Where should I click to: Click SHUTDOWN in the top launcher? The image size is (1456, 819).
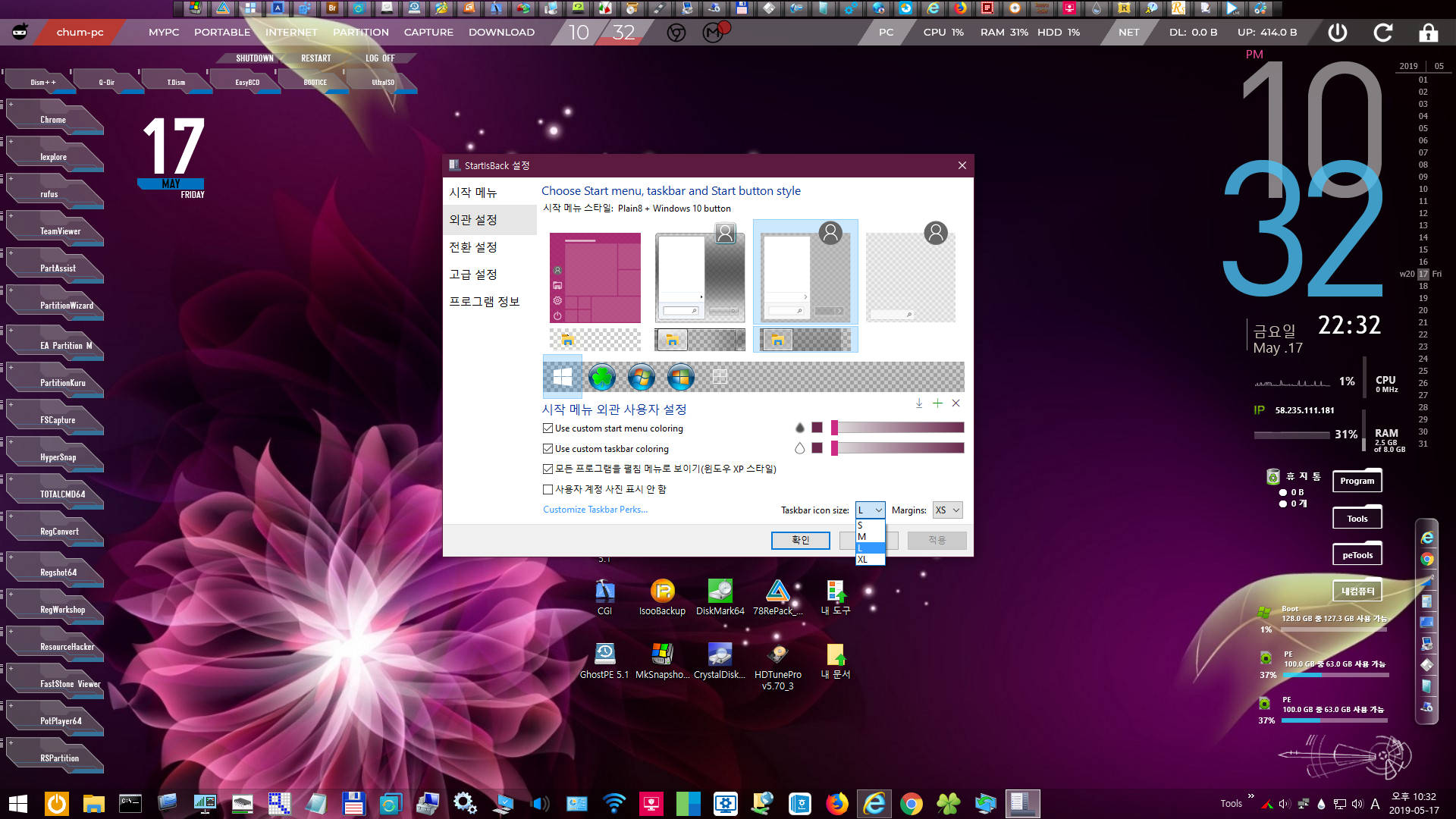pyautogui.click(x=254, y=58)
